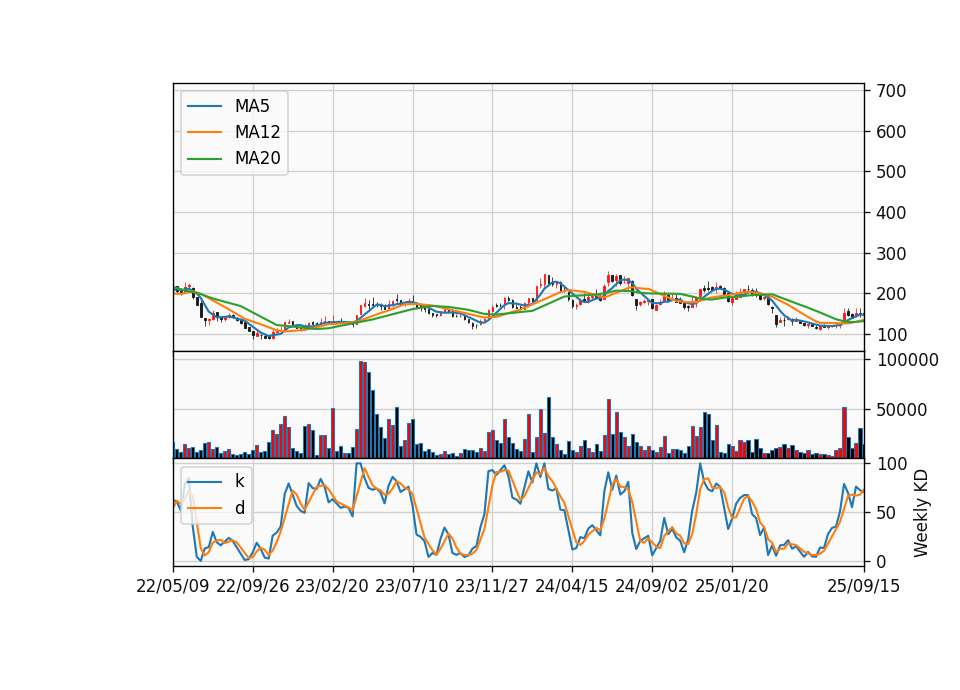Click the 0 KD axis label

pos(882,561)
